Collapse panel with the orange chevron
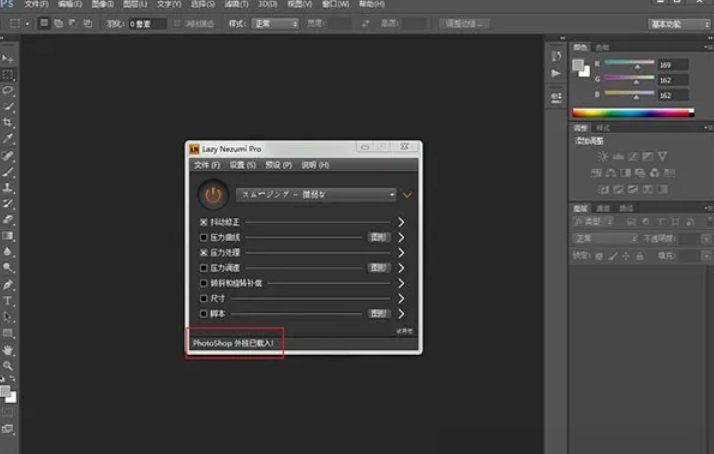Image resolution: width=714 pixels, height=454 pixels. pyautogui.click(x=407, y=195)
